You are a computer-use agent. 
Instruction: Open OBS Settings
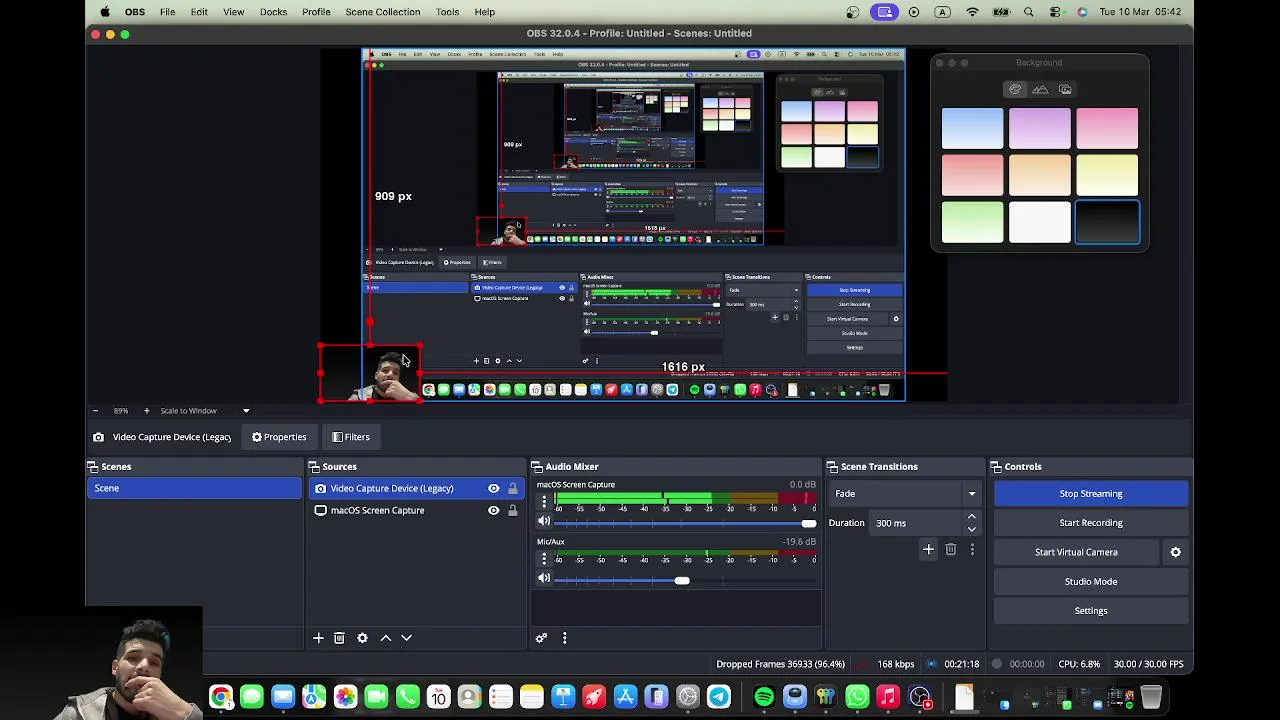[x=1091, y=610]
